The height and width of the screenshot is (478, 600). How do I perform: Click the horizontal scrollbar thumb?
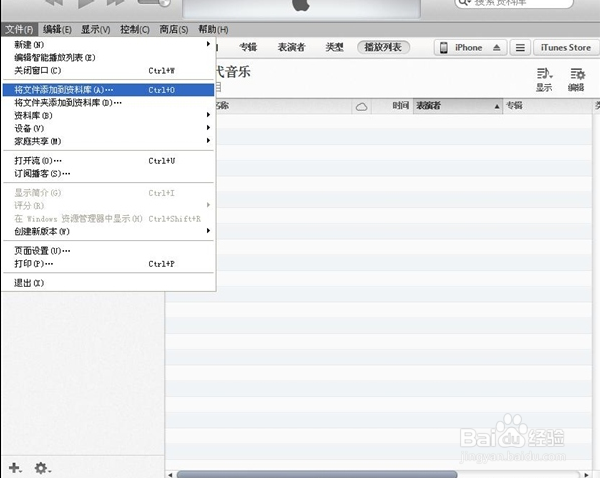click(317, 475)
